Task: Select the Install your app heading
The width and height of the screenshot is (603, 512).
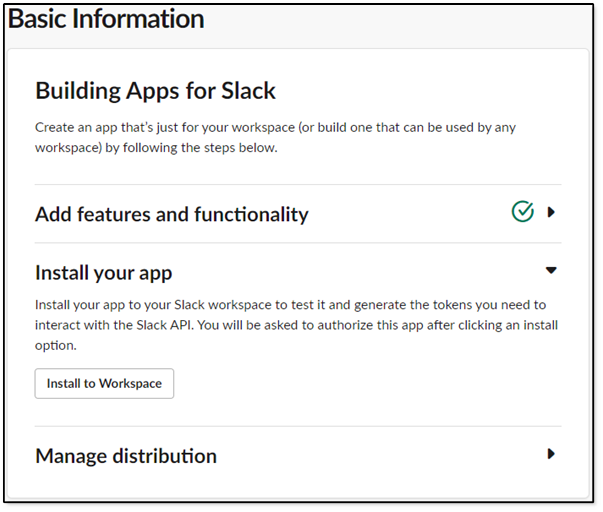Action: [x=103, y=273]
